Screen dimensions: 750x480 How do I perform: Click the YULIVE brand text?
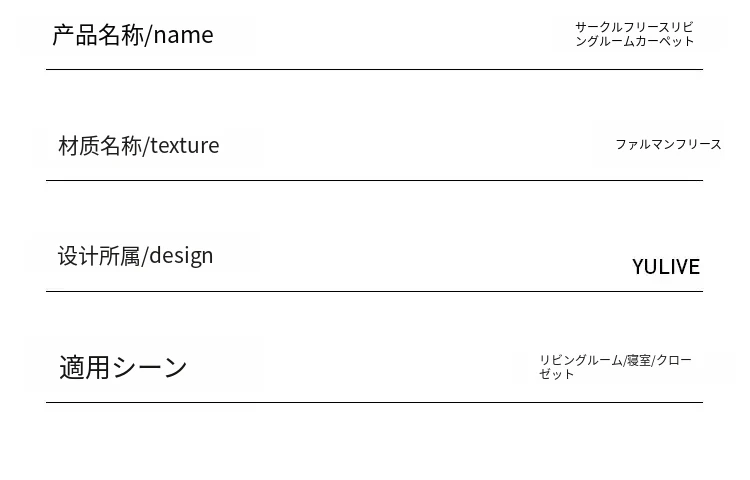(x=666, y=267)
